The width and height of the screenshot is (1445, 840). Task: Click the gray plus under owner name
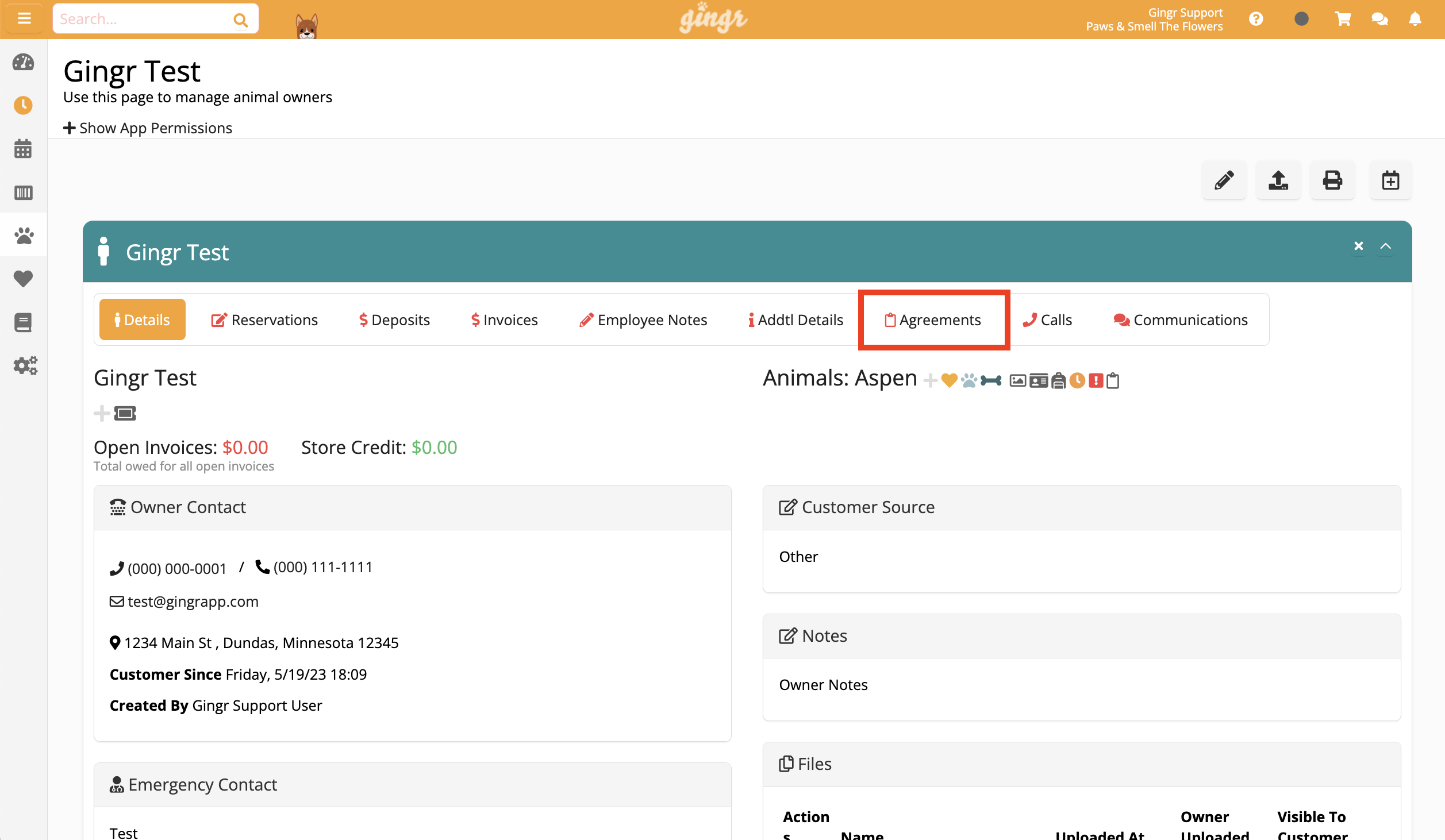(102, 413)
